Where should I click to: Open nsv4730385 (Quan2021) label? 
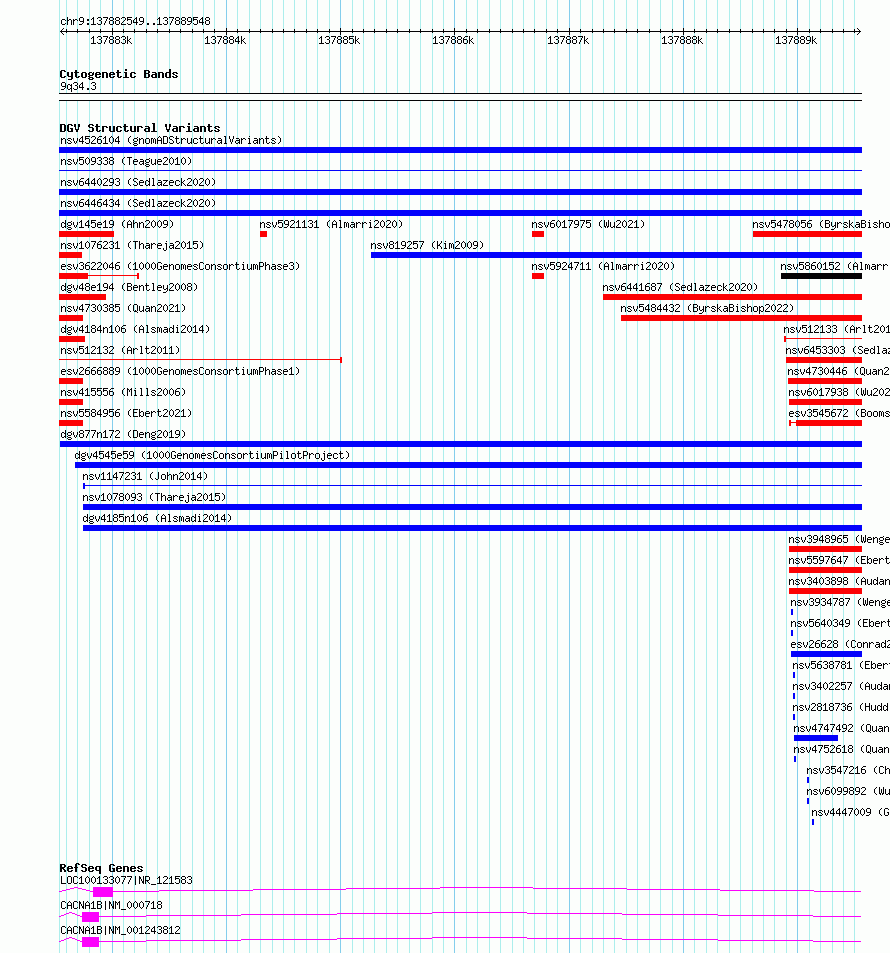coord(123,308)
